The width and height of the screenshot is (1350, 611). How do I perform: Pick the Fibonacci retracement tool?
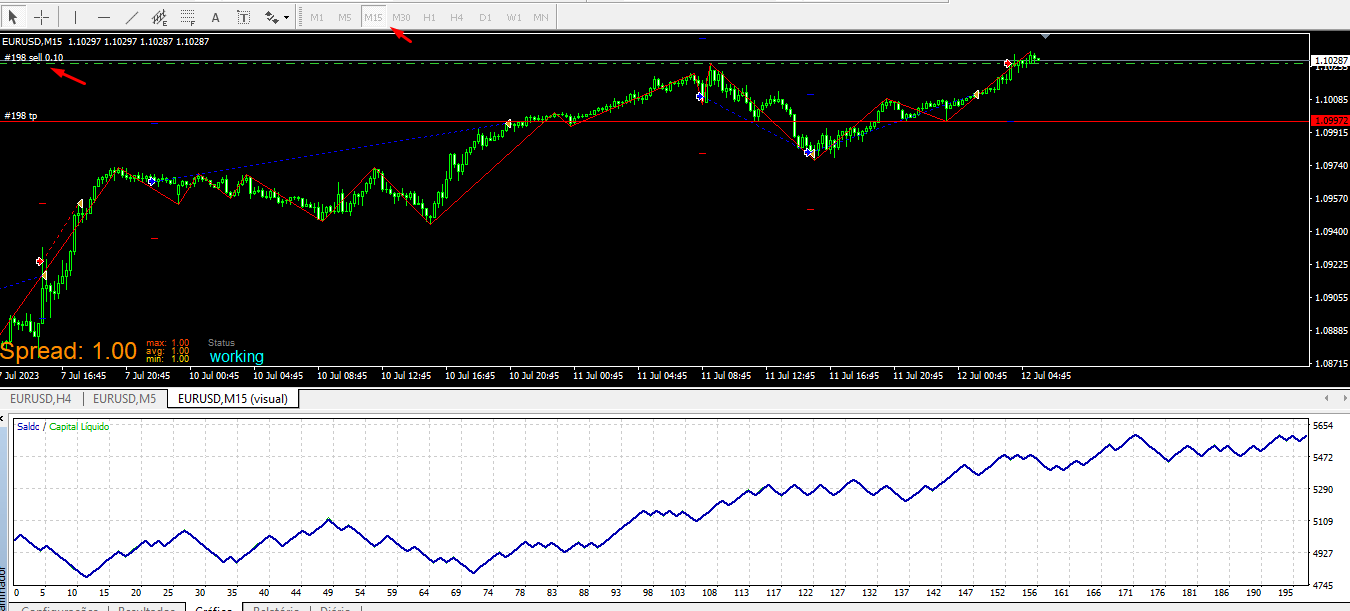[x=187, y=17]
